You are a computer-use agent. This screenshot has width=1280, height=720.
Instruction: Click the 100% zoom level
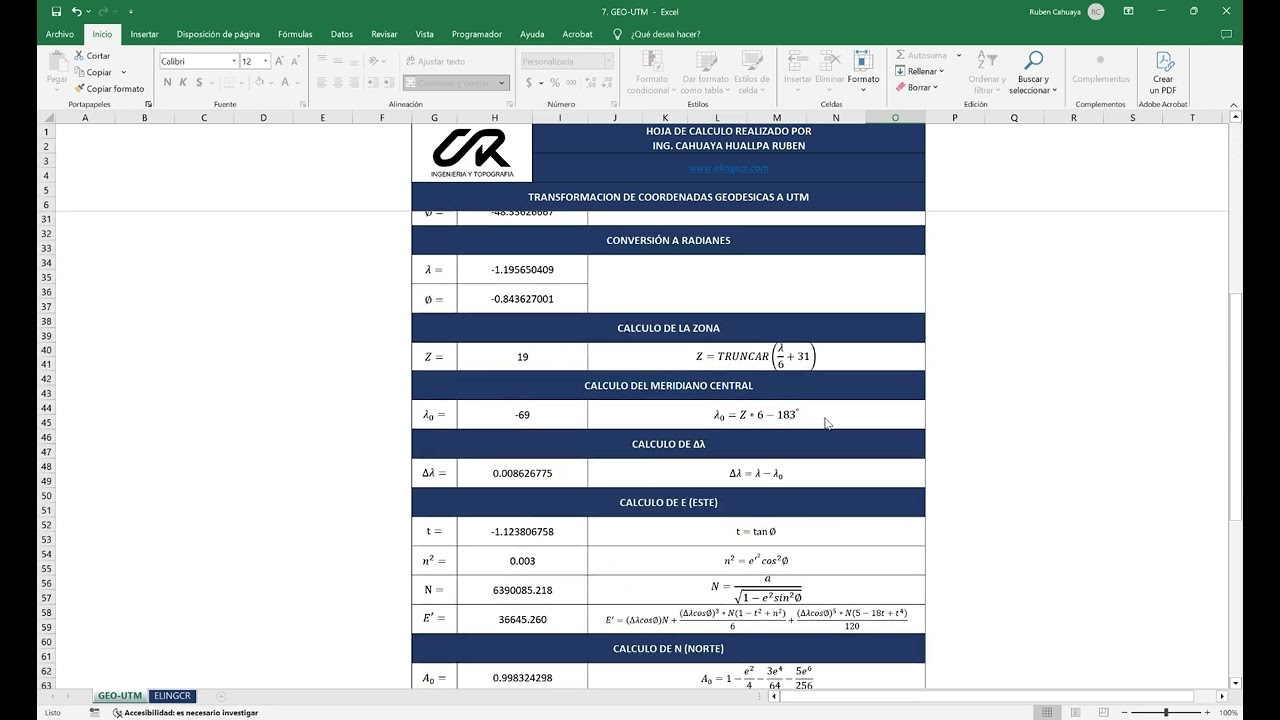click(1229, 713)
